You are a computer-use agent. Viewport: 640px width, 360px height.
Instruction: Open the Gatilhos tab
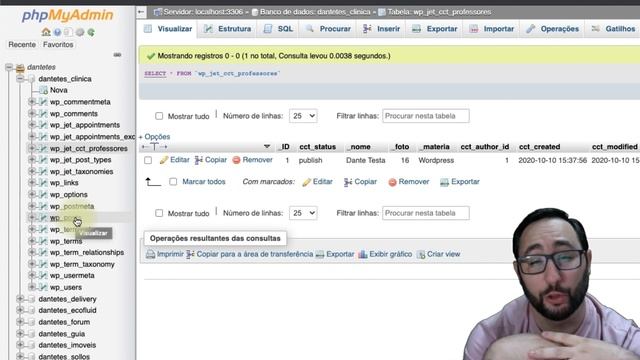[x=613, y=29]
